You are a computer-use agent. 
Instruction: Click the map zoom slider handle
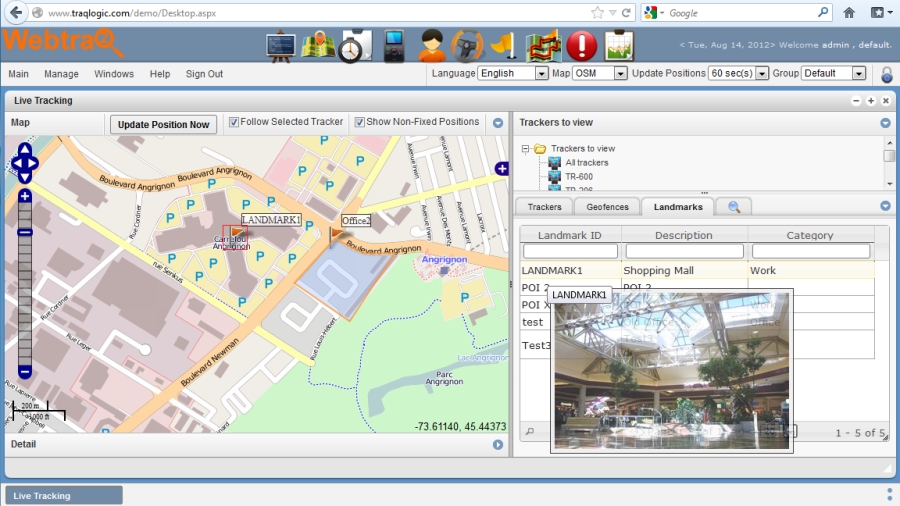25,232
